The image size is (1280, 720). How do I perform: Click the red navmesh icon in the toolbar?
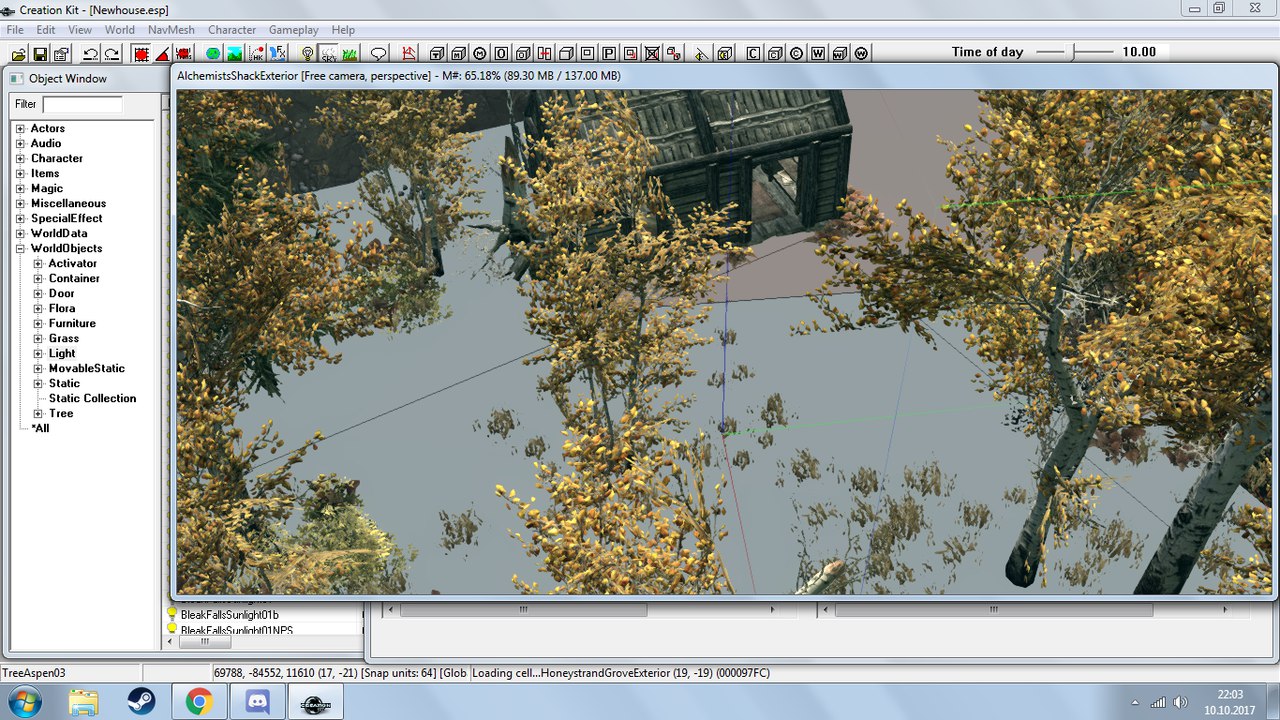point(408,53)
